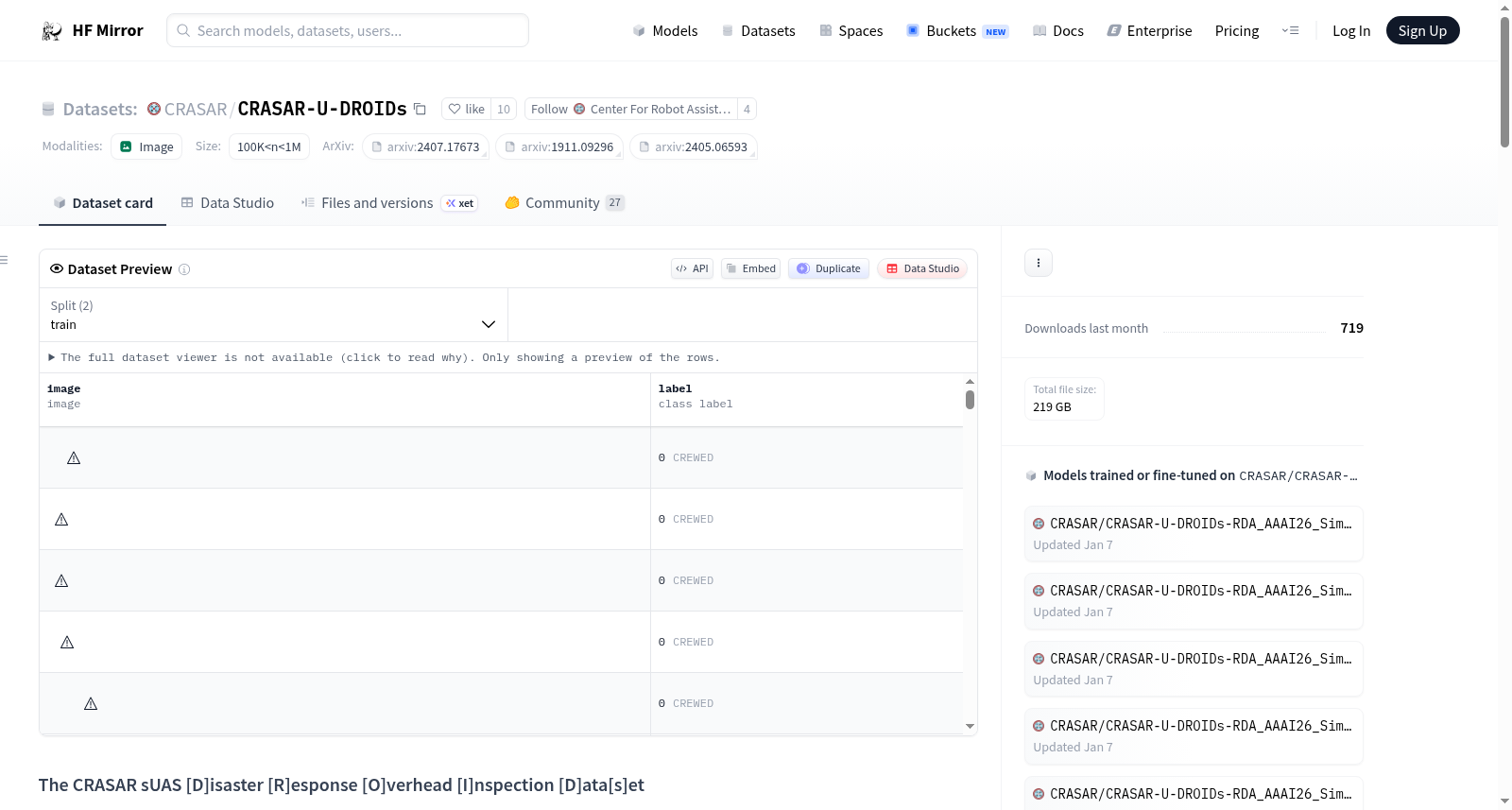
Task: Open Data Studio from preview header
Action: pyautogui.click(x=922, y=268)
